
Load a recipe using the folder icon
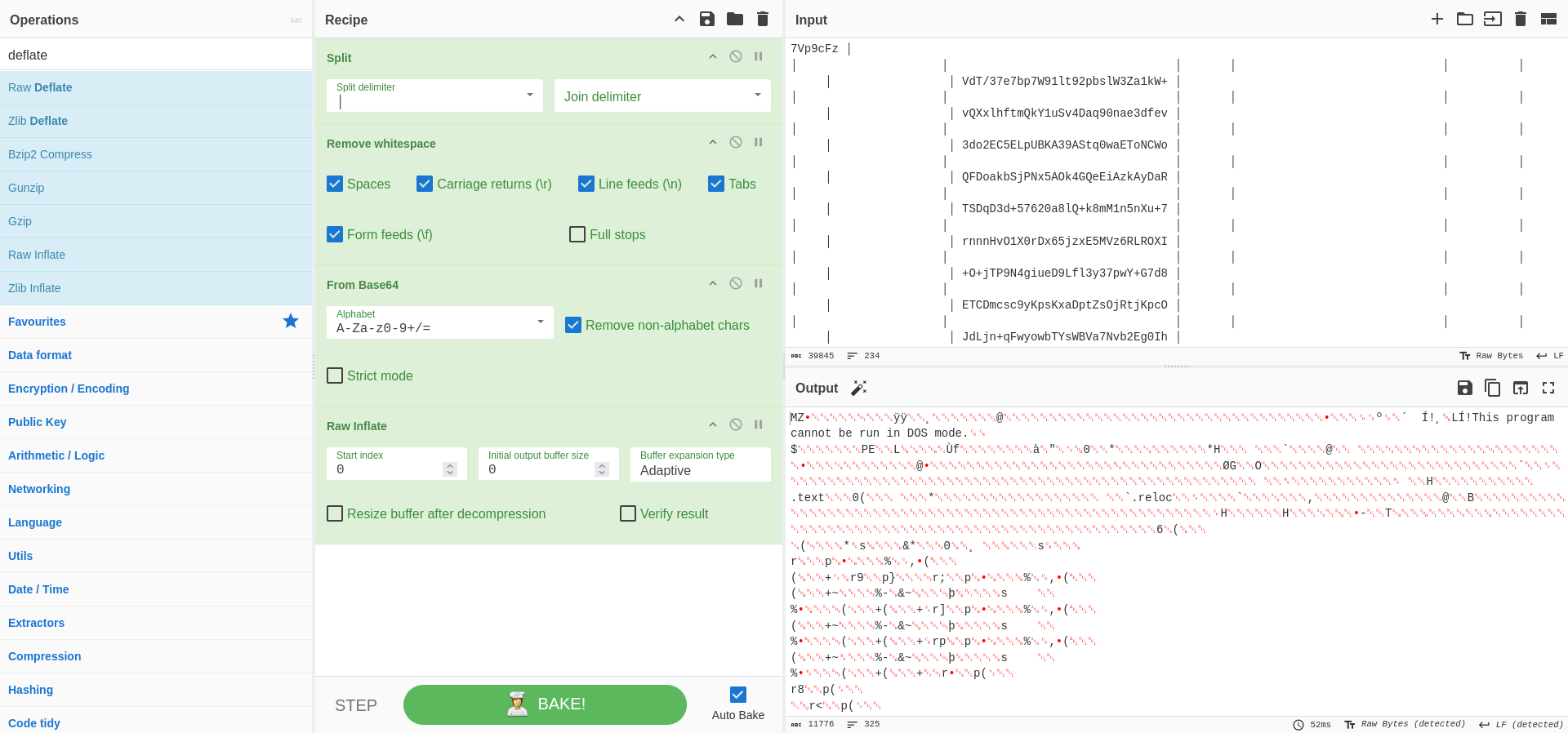(x=735, y=19)
